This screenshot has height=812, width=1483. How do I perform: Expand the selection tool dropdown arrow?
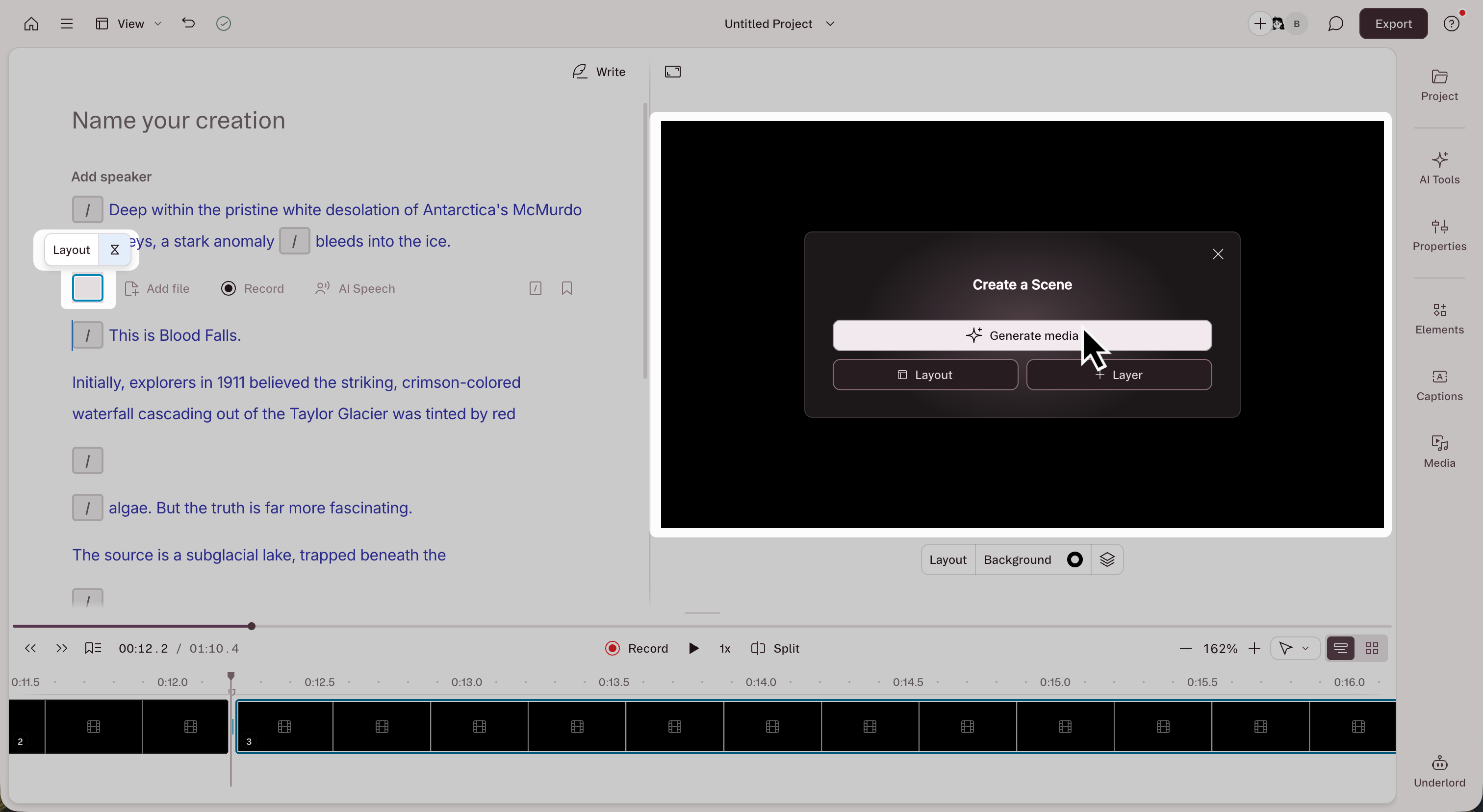(1305, 649)
